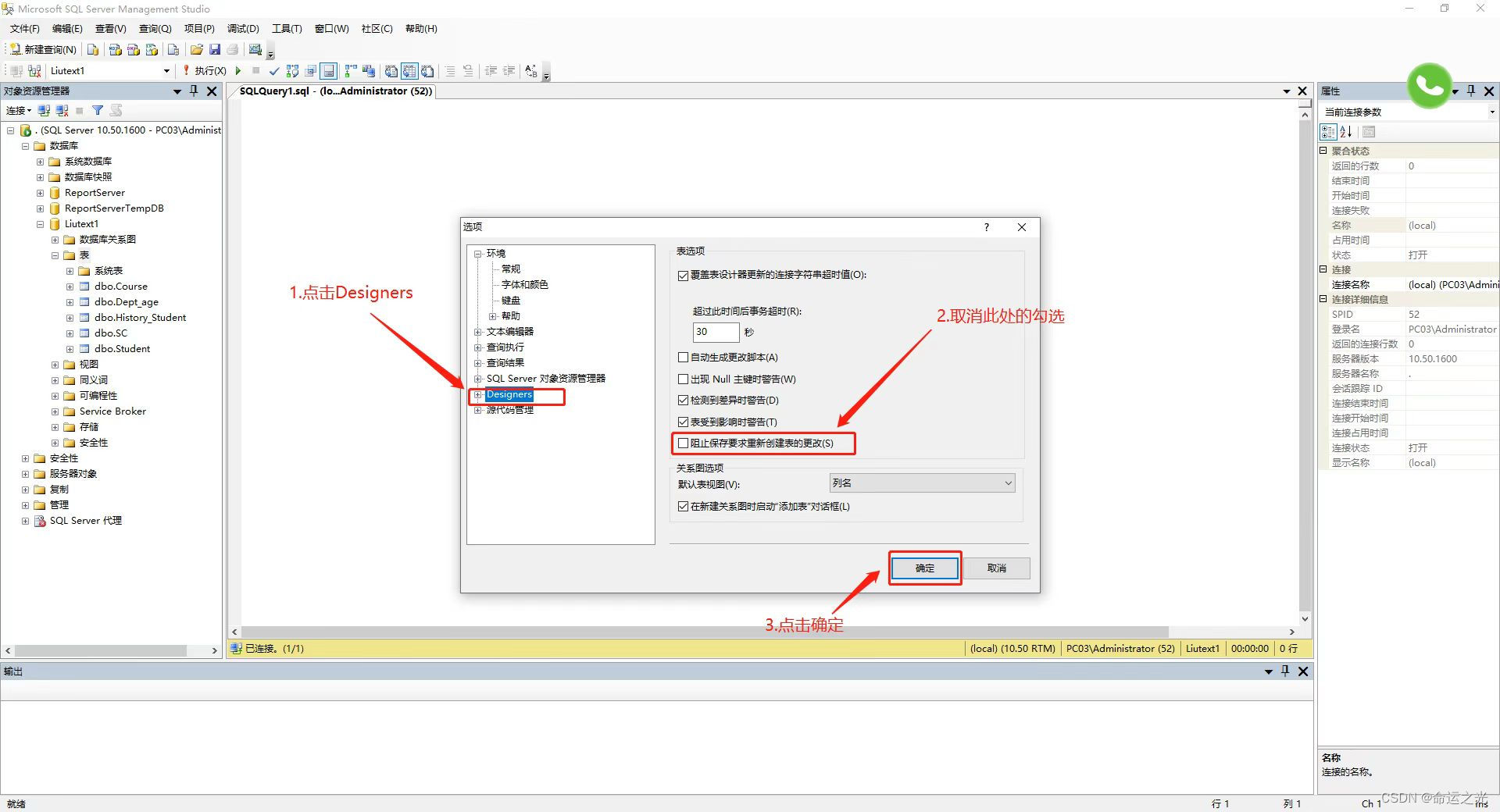The width and height of the screenshot is (1500, 812).
Task: Click the Execute (执行) button
Action: point(205,71)
